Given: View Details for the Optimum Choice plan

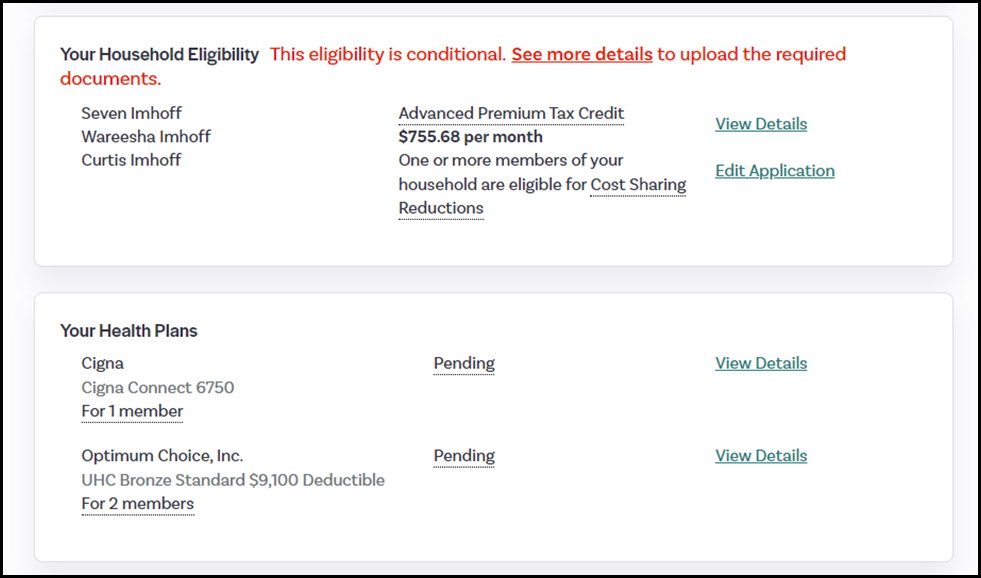Looking at the screenshot, I should [760, 455].
